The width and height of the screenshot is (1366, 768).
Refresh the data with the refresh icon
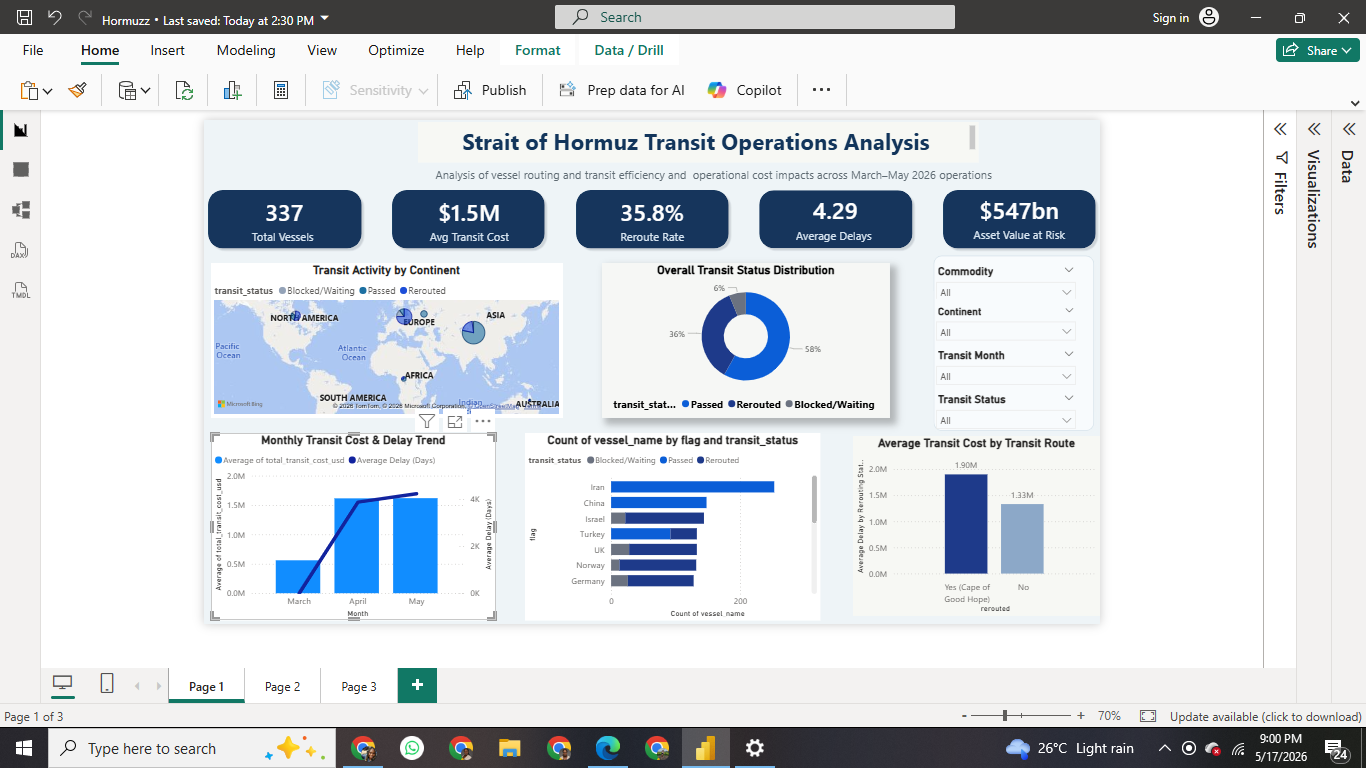[x=184, y=90]
